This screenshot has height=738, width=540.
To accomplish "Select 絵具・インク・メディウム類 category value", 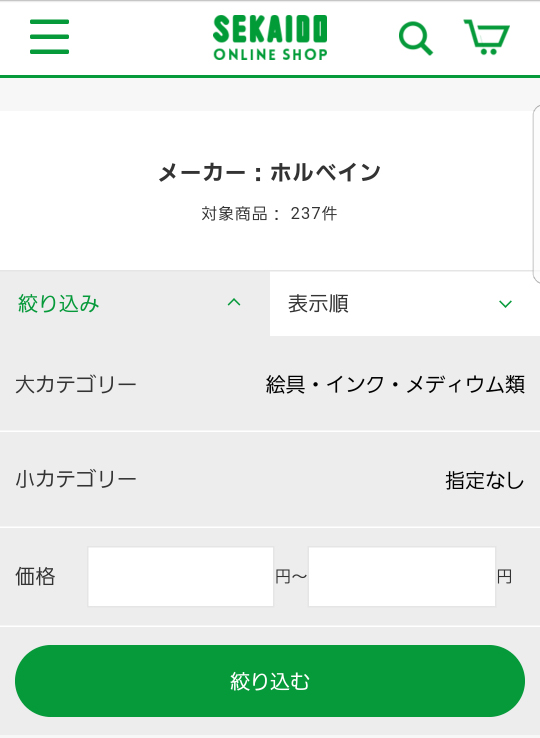I will pos(395,385).
